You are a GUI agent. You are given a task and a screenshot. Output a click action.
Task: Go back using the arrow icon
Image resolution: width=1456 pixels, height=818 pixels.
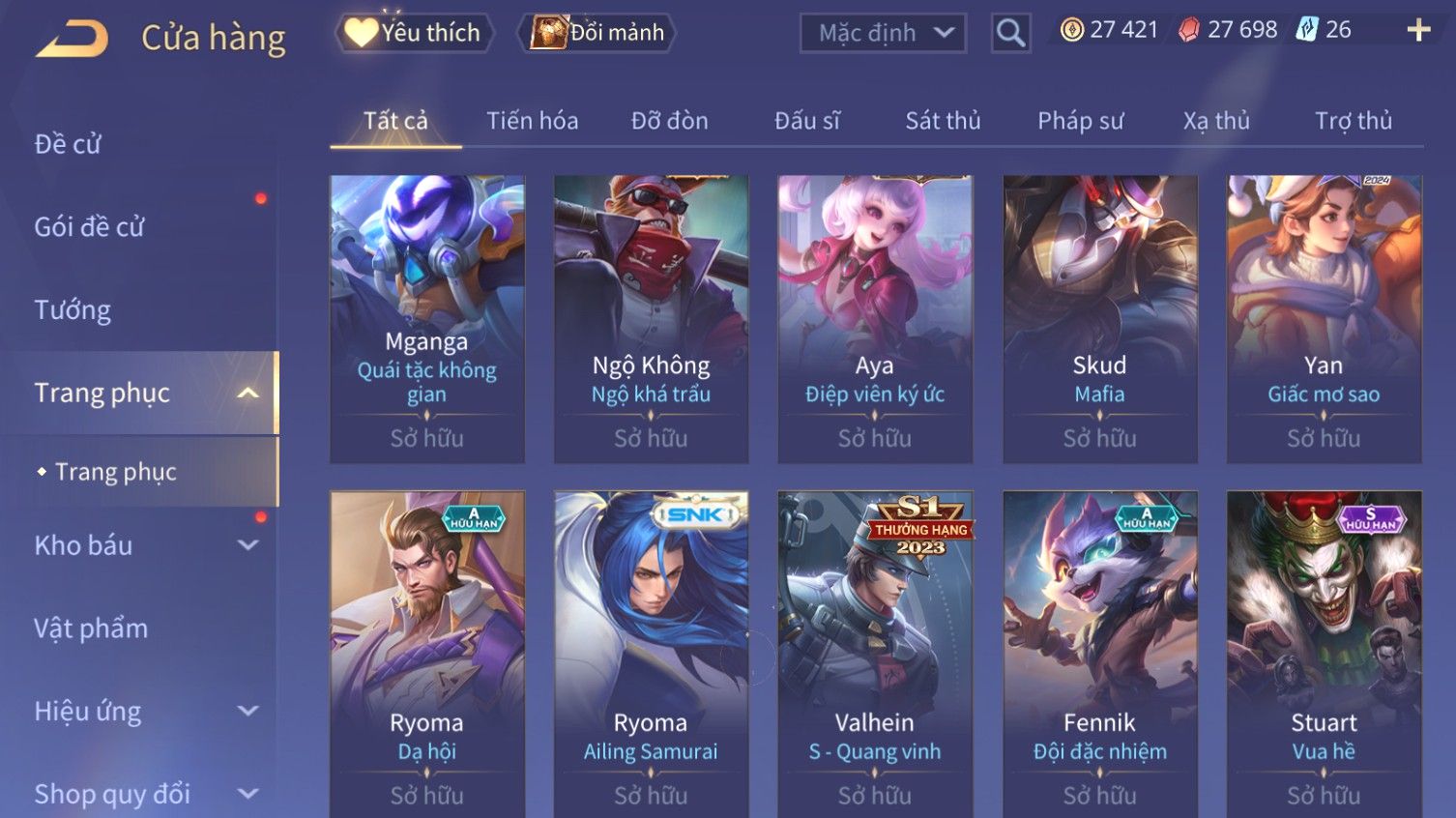point(73,39)
